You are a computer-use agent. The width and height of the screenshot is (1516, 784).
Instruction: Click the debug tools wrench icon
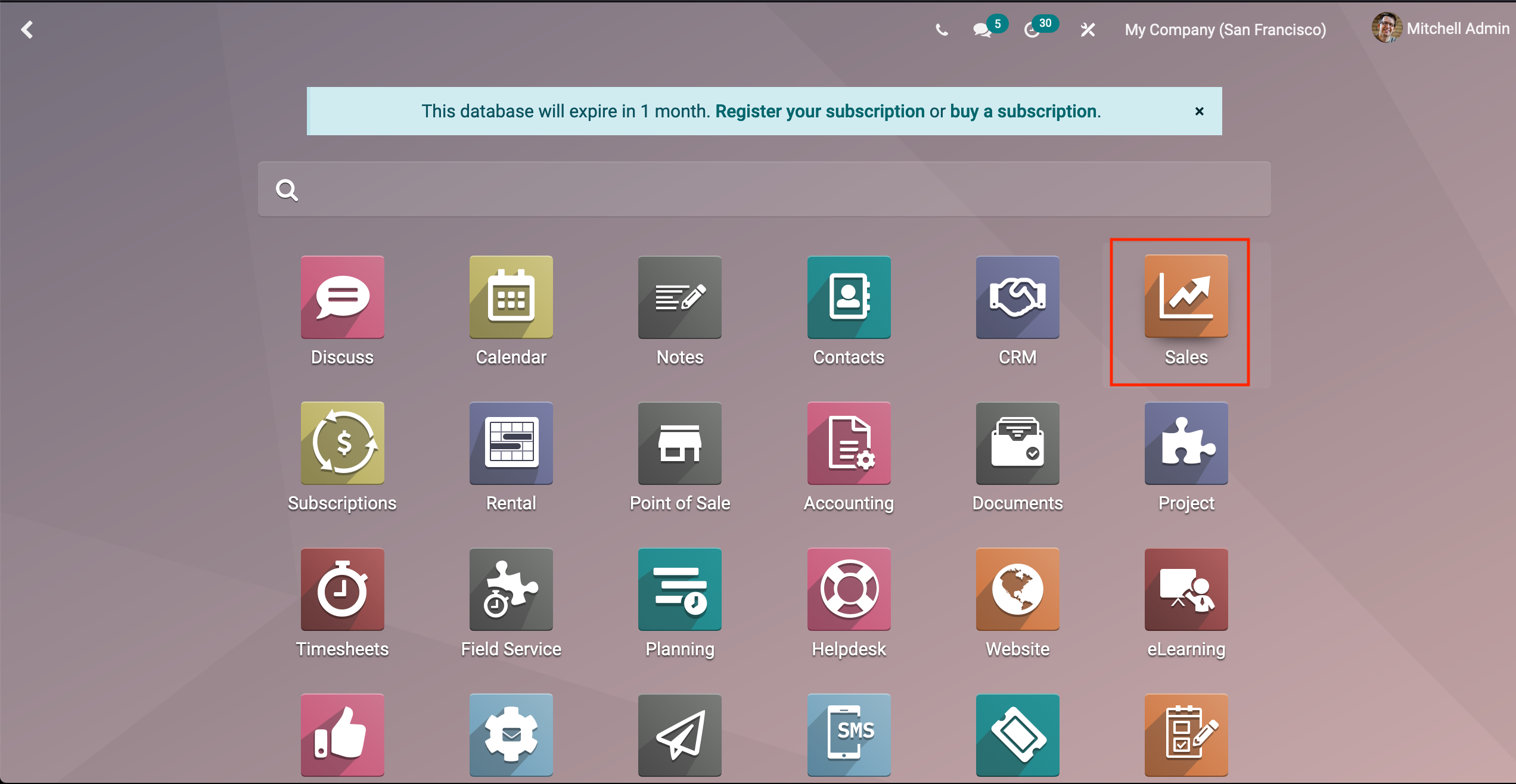point(1088,30)
